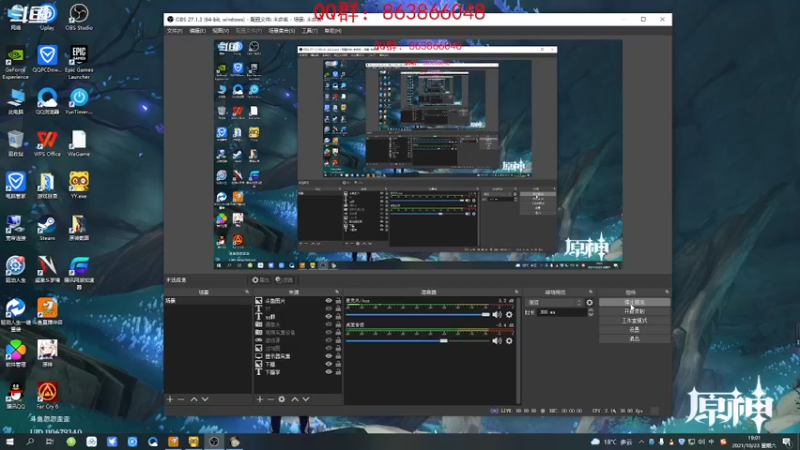Move the scene down with the arrow
The image size is (800, 450).
205,399
